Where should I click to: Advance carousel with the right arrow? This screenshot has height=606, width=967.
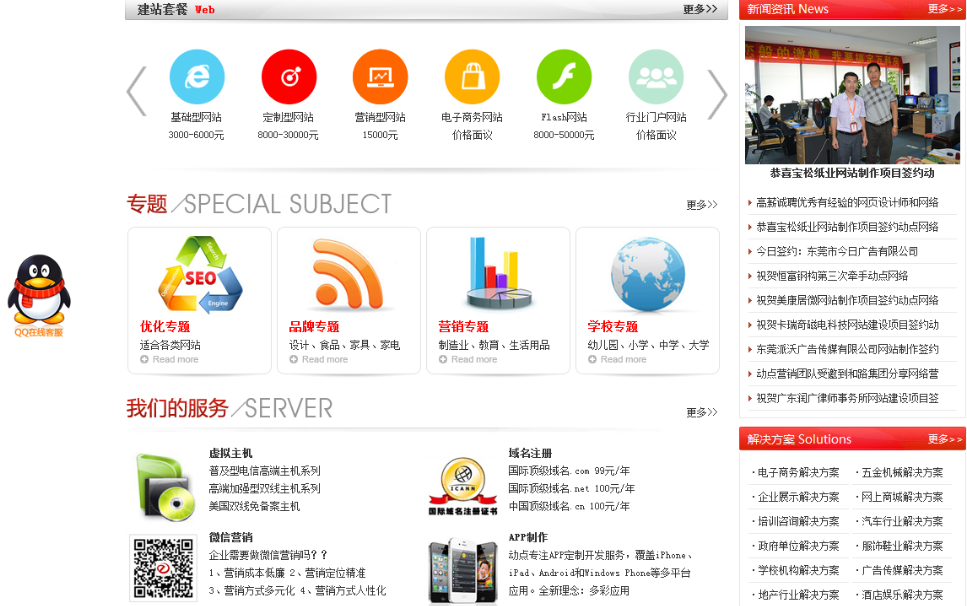point(717,94)
